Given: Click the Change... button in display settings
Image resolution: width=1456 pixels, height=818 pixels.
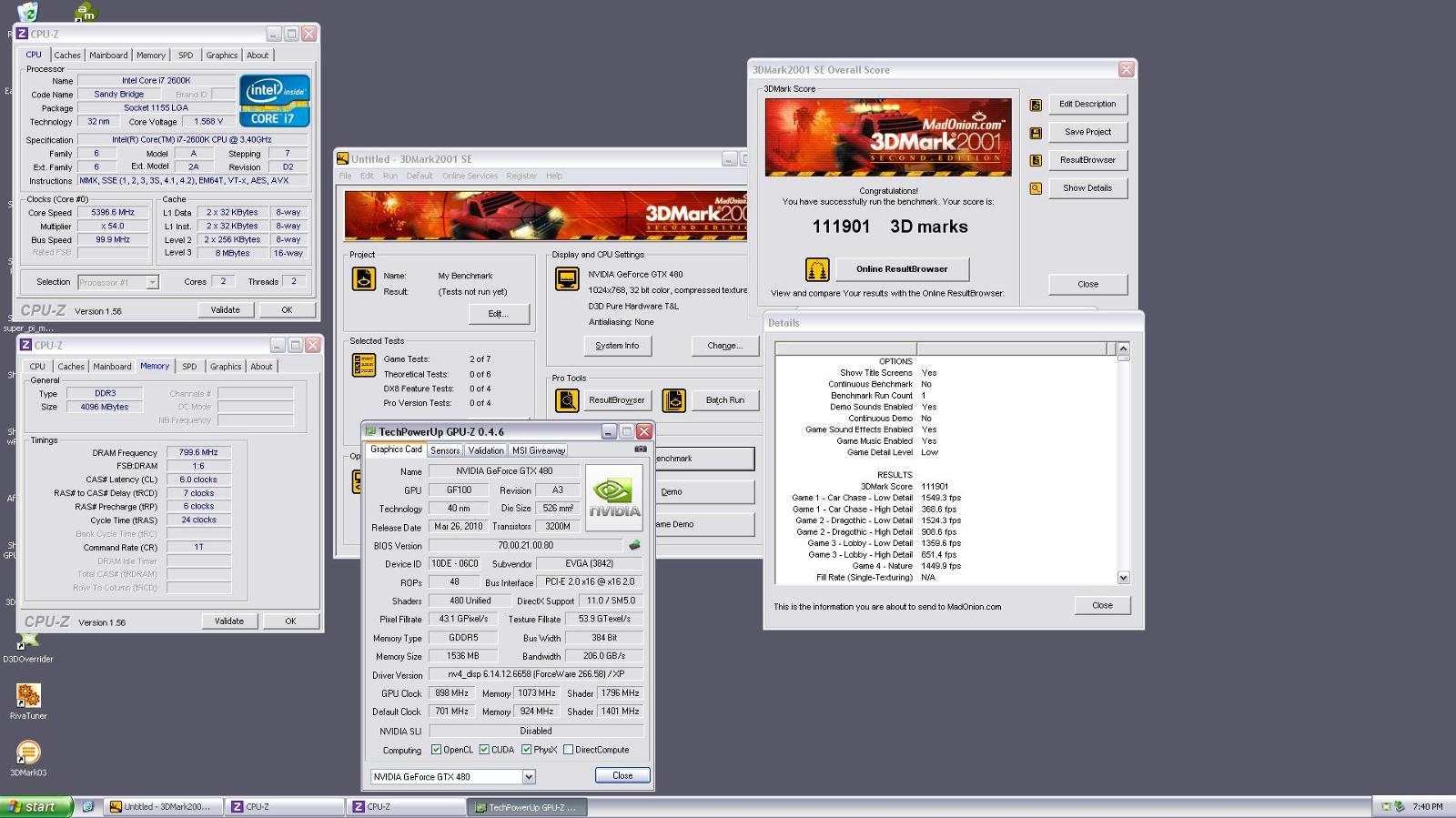Looking at the screenshot, I should point(725,346).
